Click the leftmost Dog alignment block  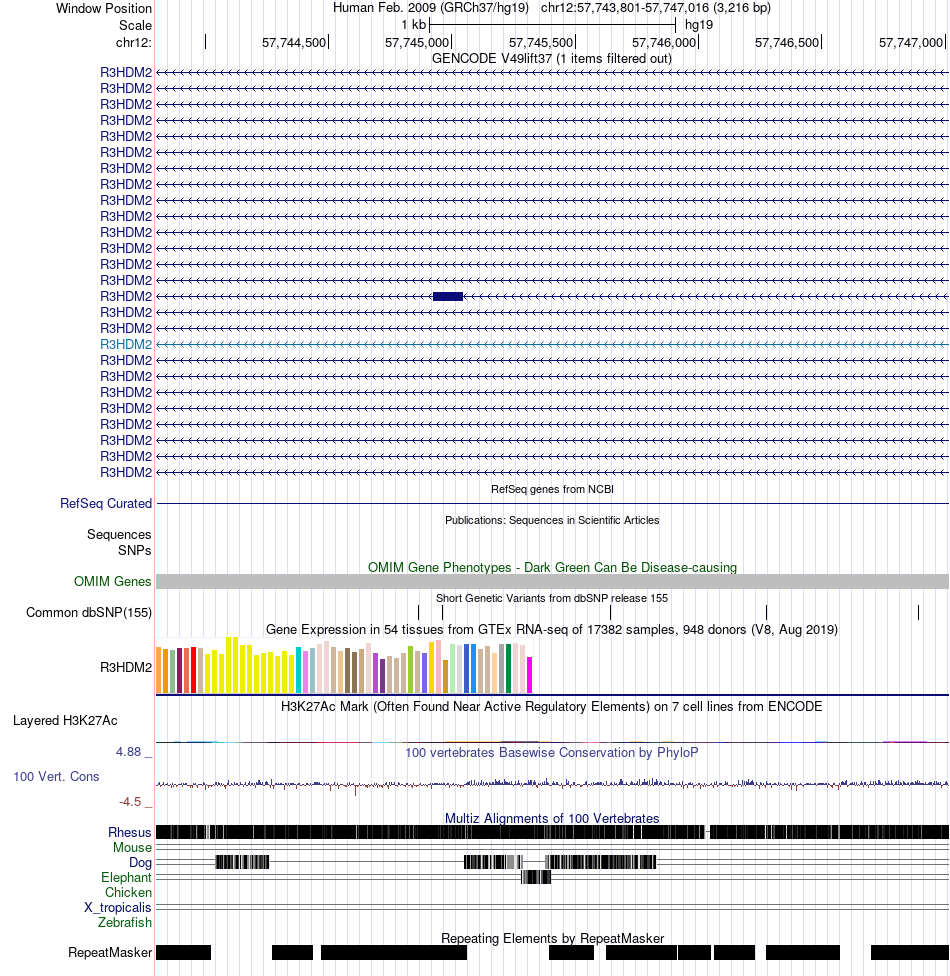pos(242,862)
